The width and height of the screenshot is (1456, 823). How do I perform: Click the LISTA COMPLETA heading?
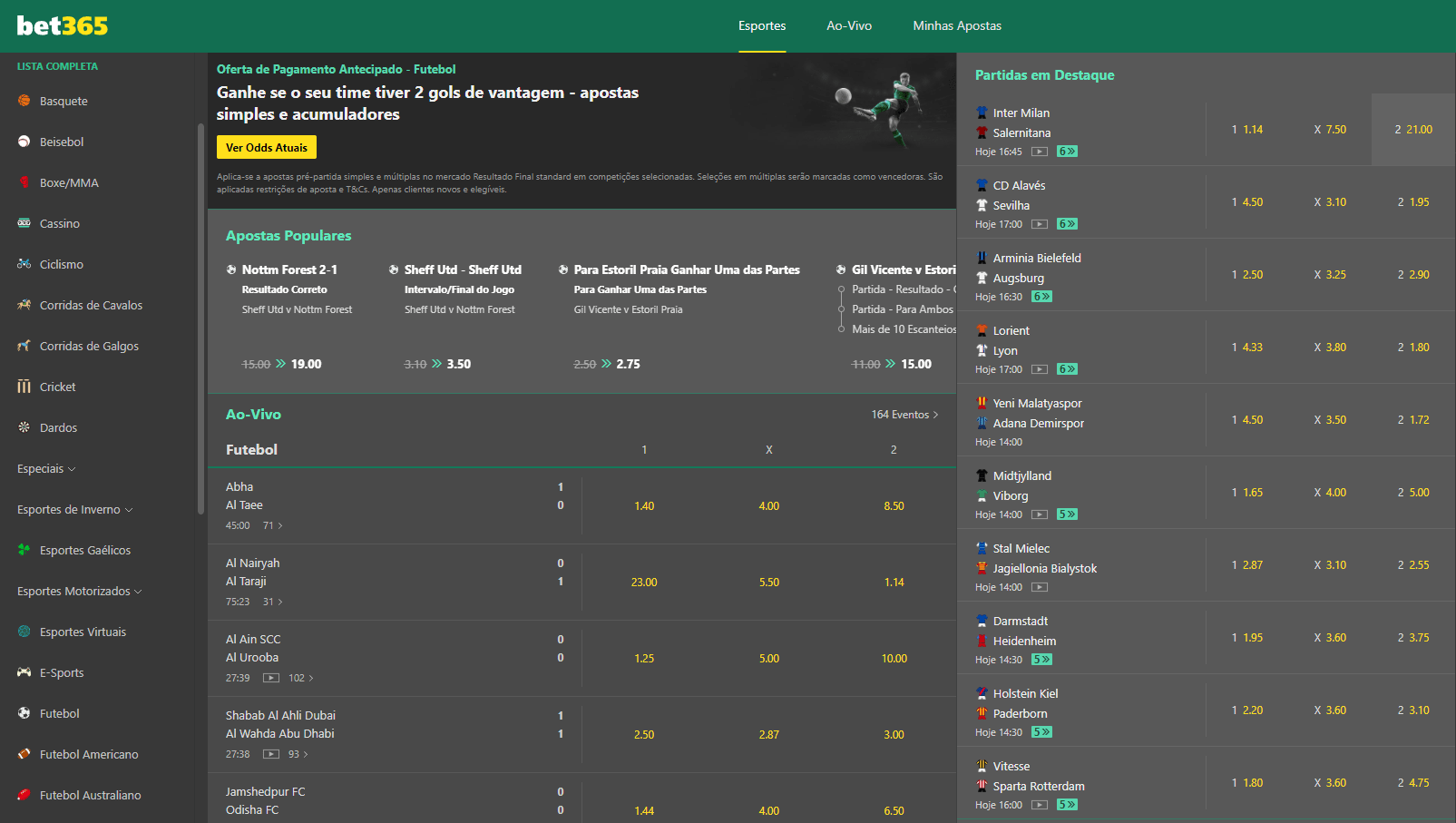tap(57, 66)
